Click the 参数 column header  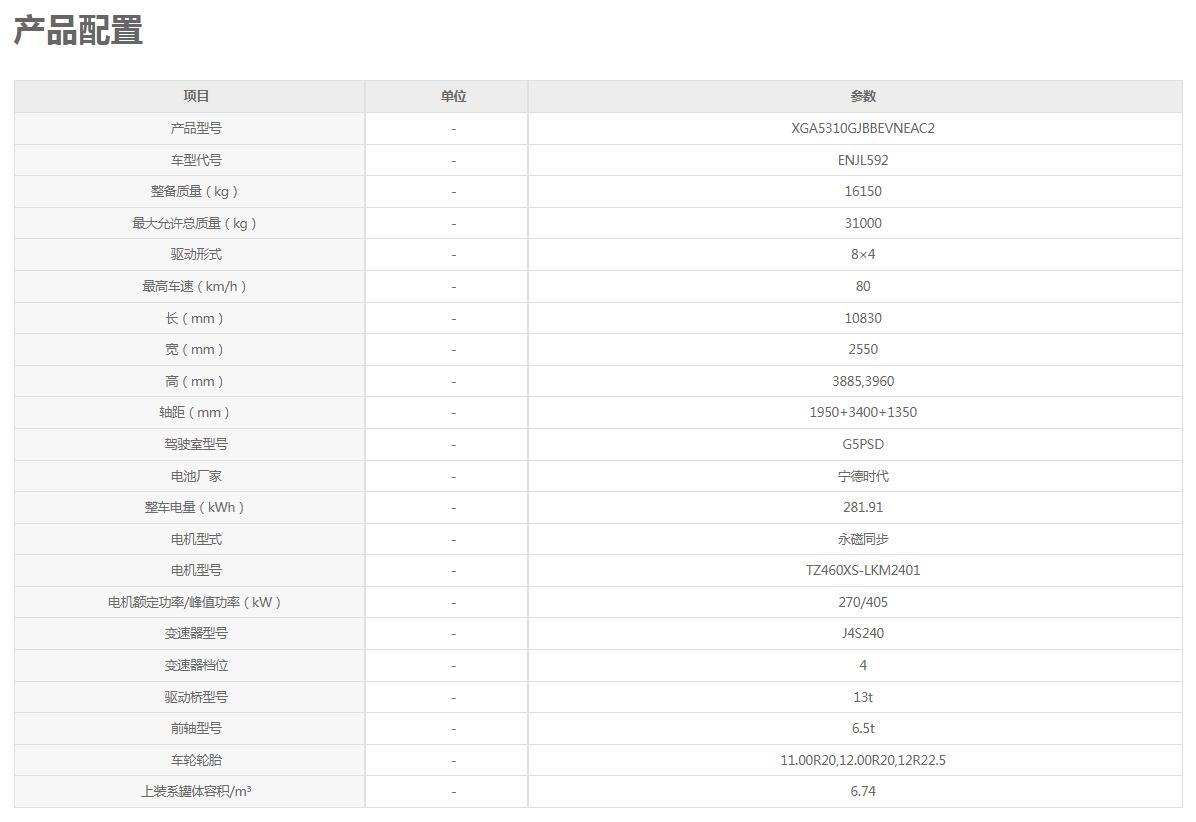pyautogui.click(x=862, y=96)
